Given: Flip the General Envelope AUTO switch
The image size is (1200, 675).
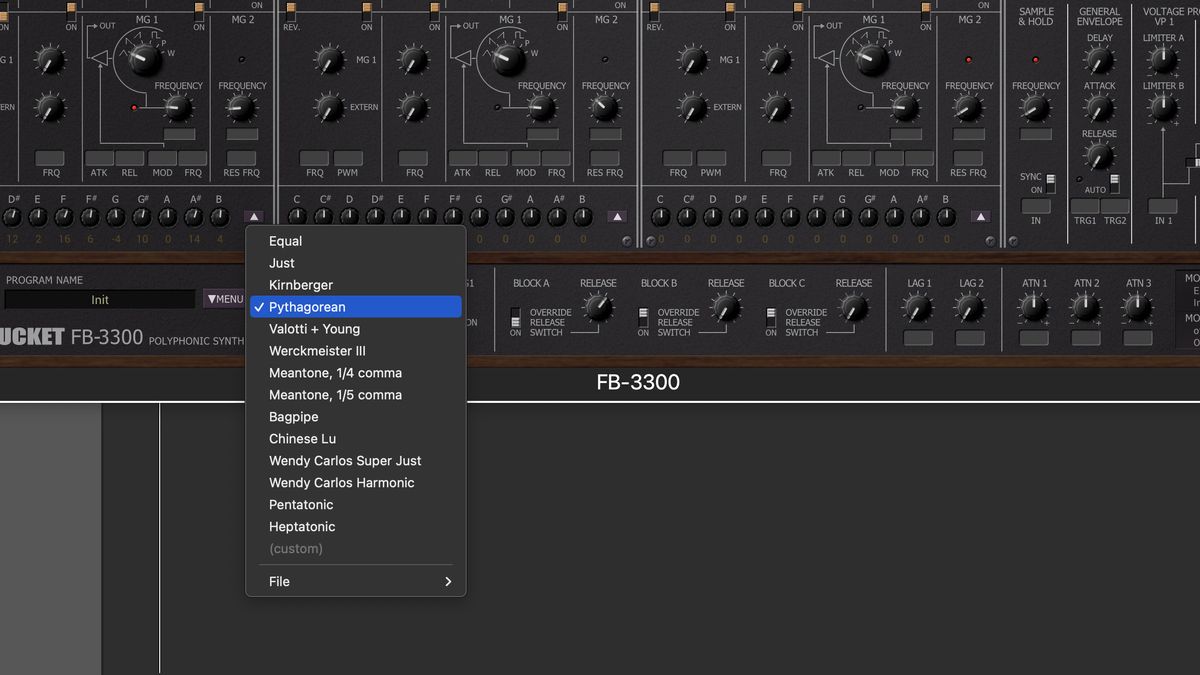Looking at the screenshot, I should point(1114,183).
